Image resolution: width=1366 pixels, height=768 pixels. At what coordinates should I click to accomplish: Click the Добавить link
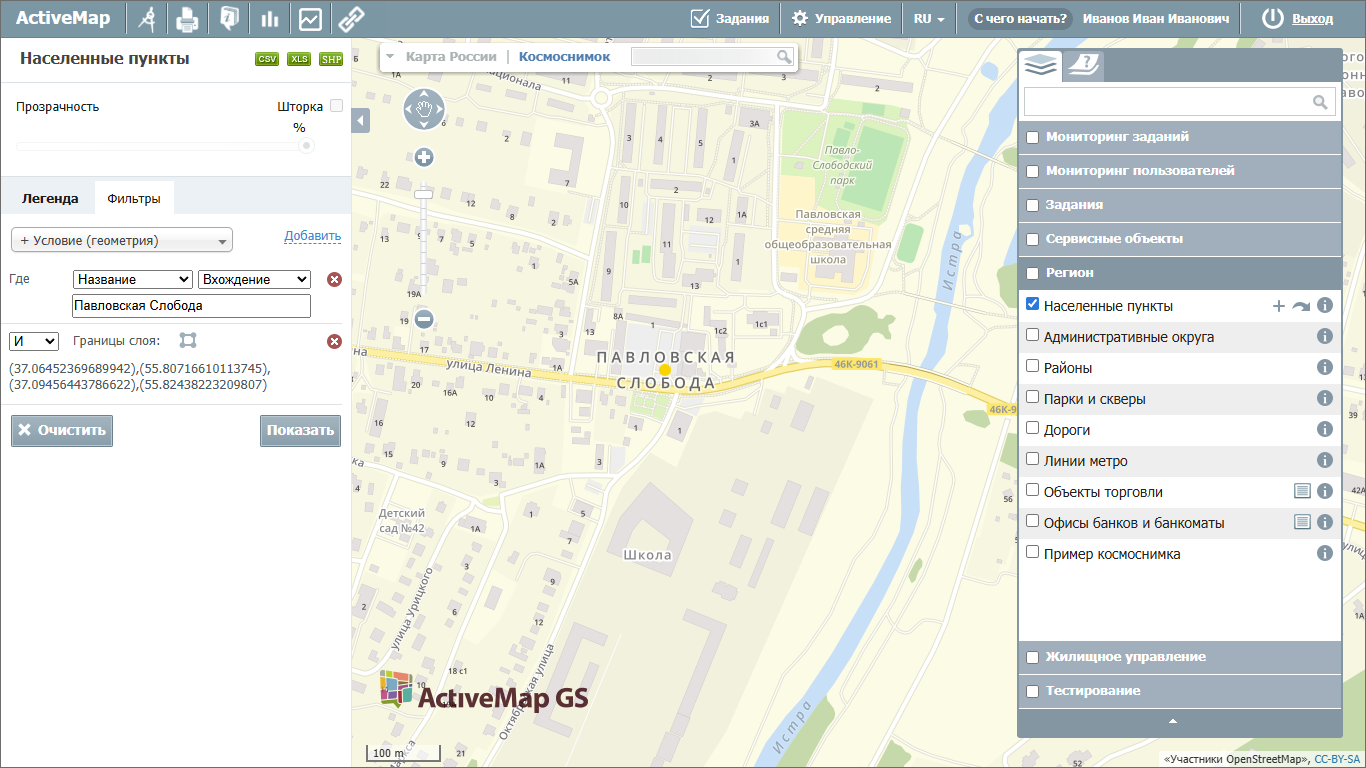point(312,236)
